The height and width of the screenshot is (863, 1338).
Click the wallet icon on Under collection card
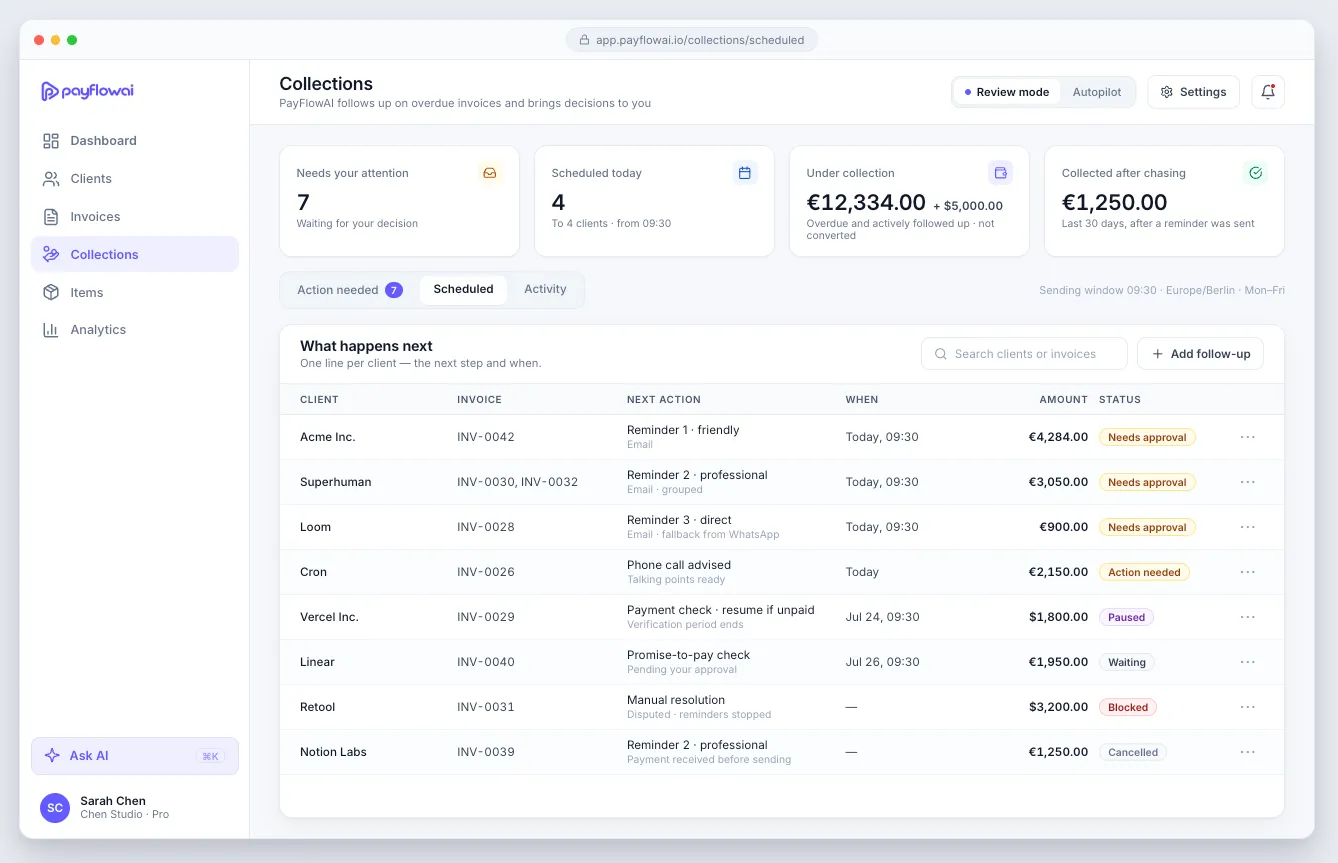point(1000,173)
